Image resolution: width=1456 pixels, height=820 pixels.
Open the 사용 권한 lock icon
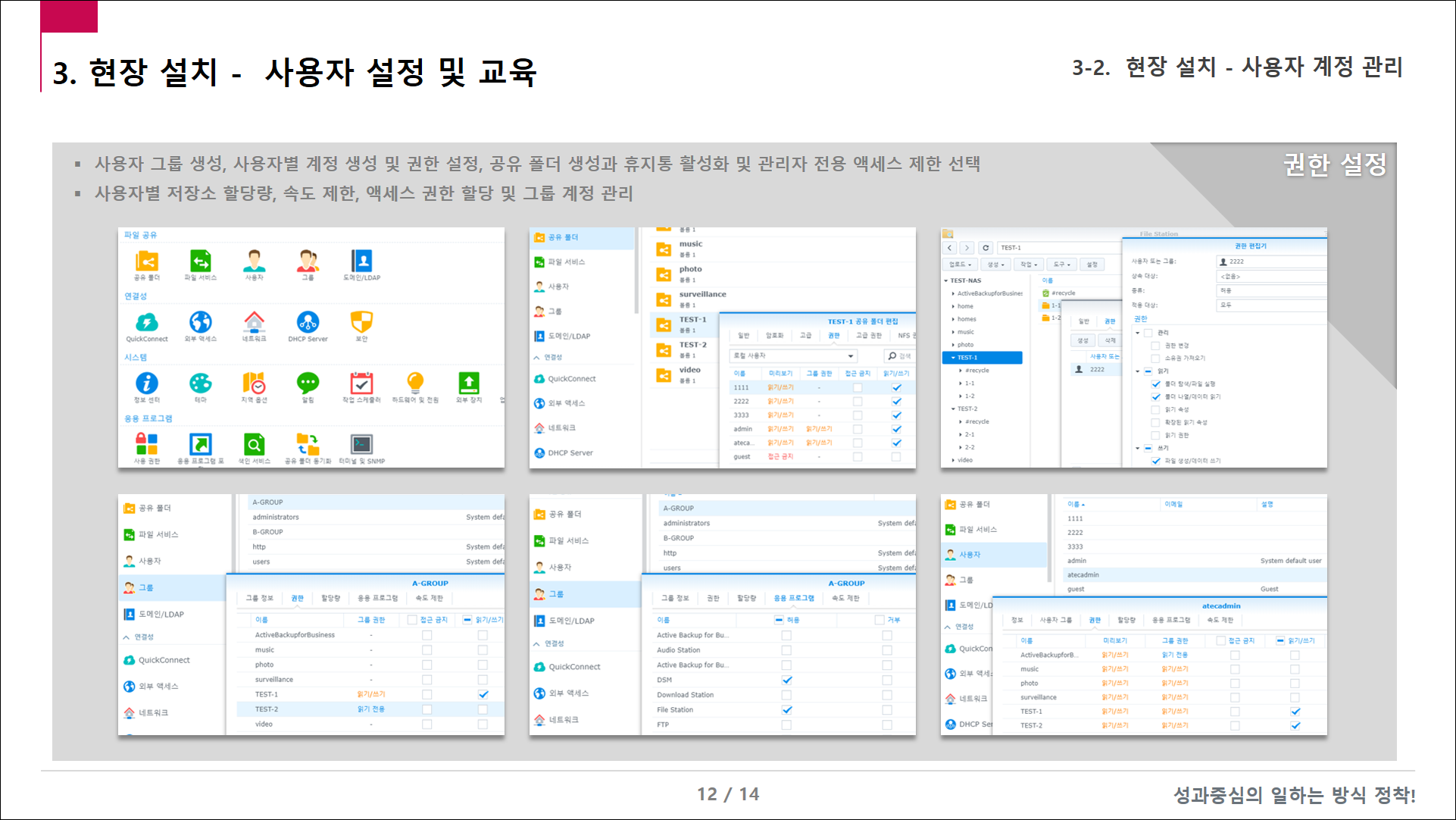(x=146, y=445)
